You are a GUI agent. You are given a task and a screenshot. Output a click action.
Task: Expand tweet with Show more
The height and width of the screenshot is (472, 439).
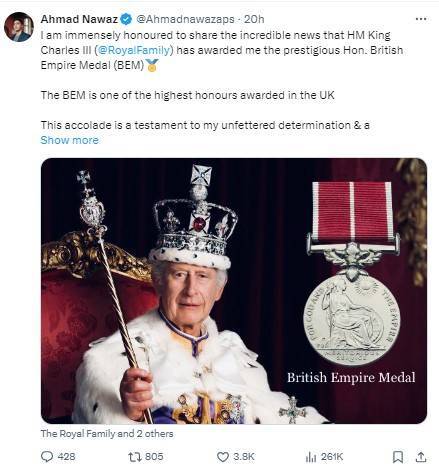(x=70, y=140)
